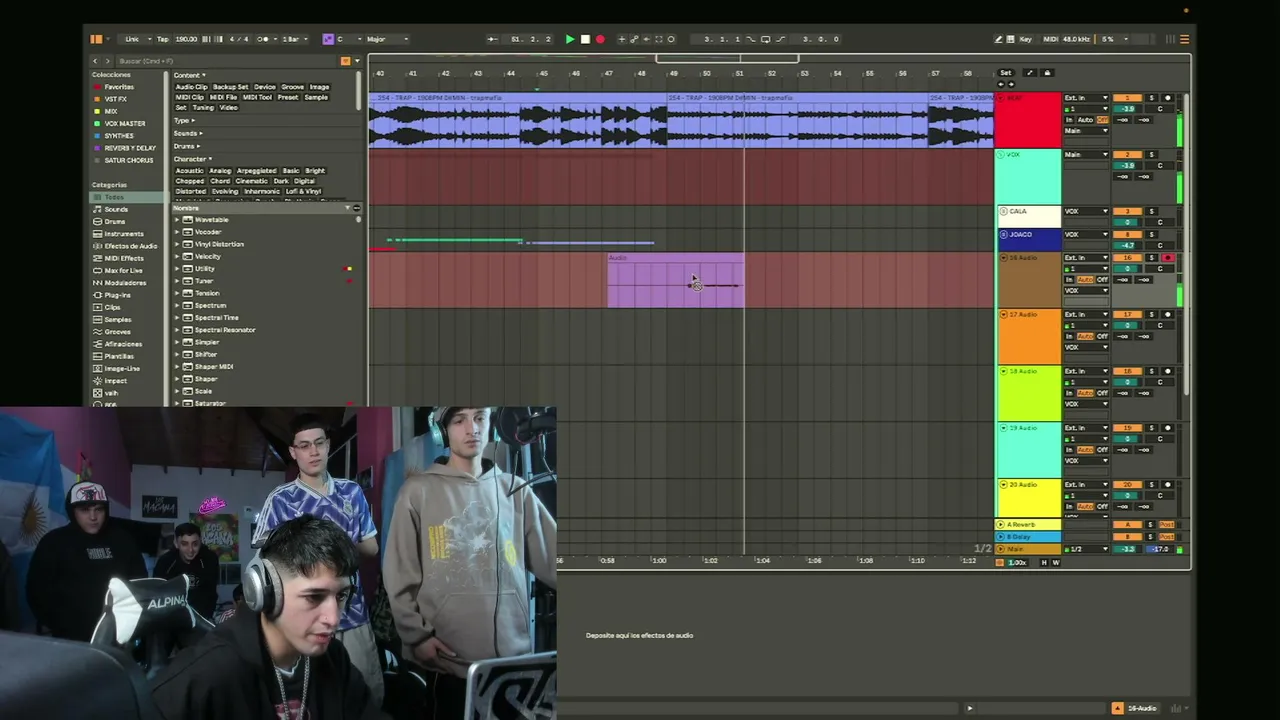Toggle record arm on track 19 Audio
Viewport: 1280px width, 720px height.
tap(1167, 428)
